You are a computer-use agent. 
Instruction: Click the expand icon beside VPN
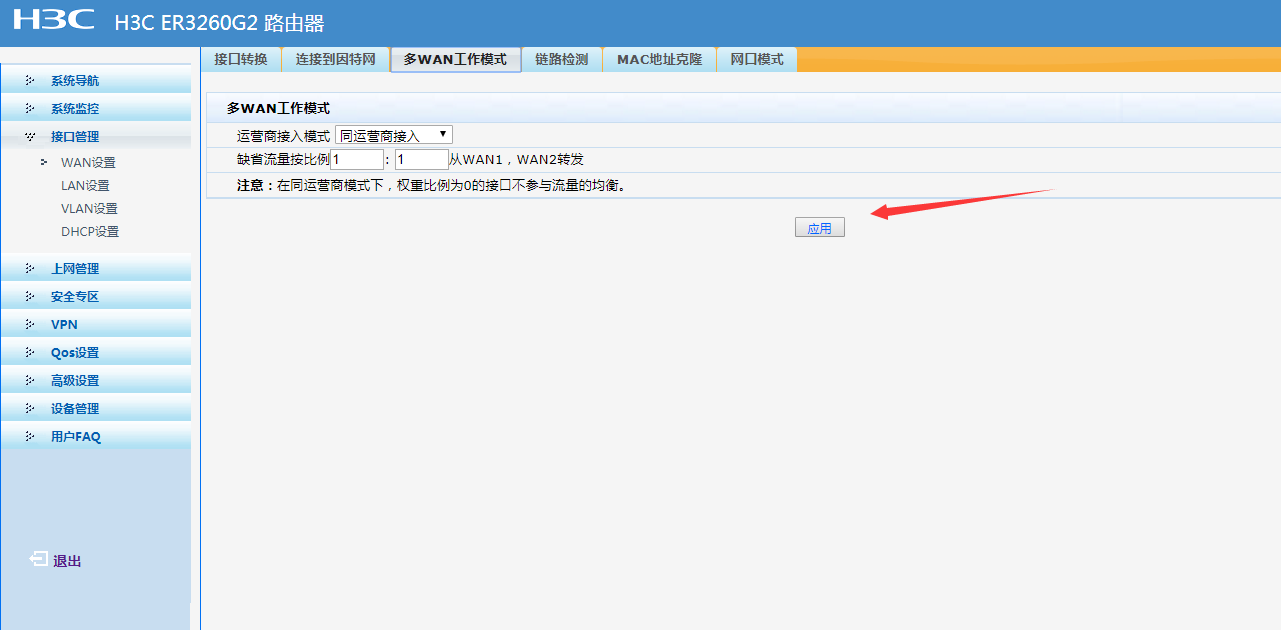tap(30, 325)
